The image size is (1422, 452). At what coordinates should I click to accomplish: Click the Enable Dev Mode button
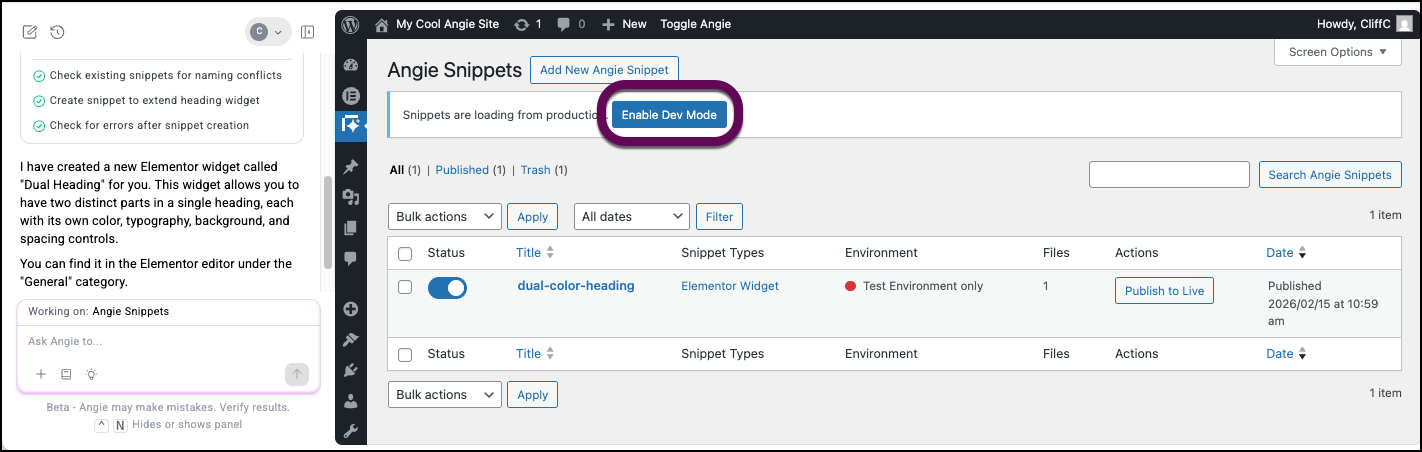click(669, 115)
